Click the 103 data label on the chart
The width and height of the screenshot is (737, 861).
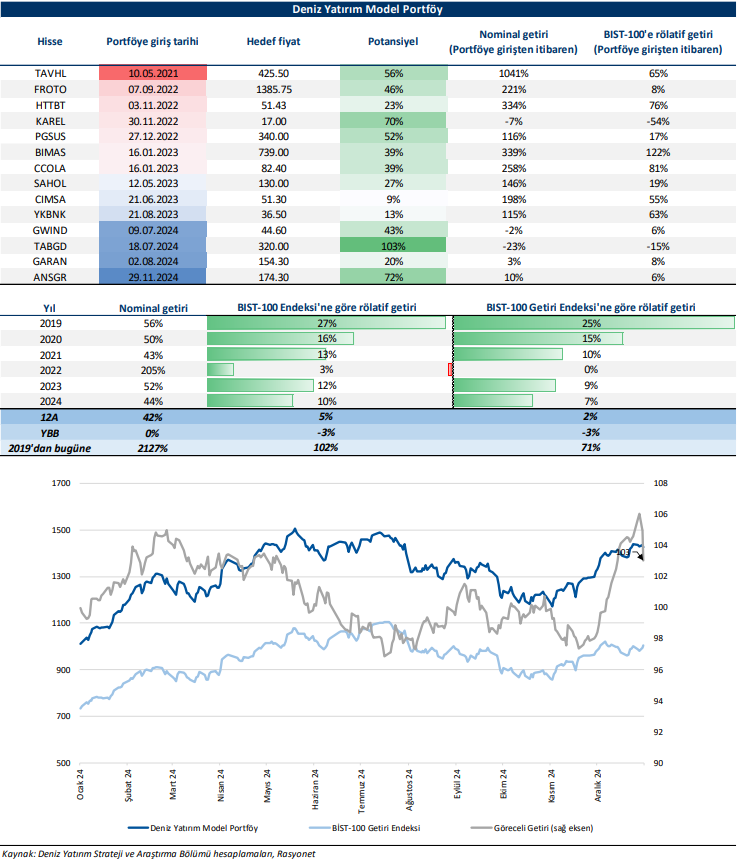(x=622, y=551)
